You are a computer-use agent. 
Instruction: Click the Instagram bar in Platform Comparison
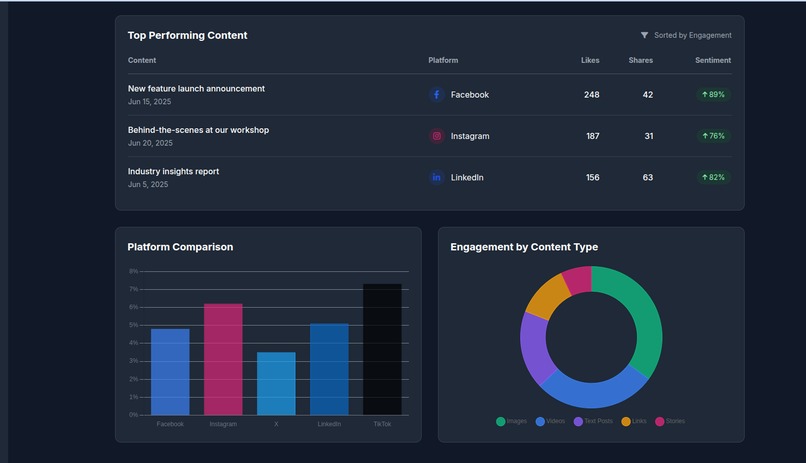(x=223, y=359)
